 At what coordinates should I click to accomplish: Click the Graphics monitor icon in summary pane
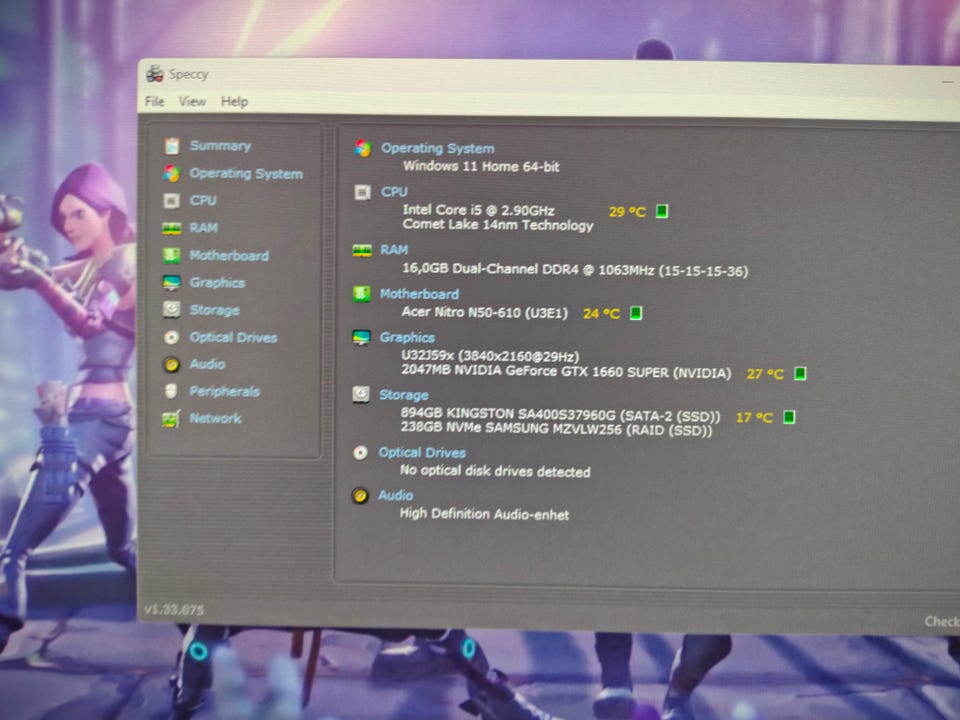pyautogui.click(x=361, y=337)
